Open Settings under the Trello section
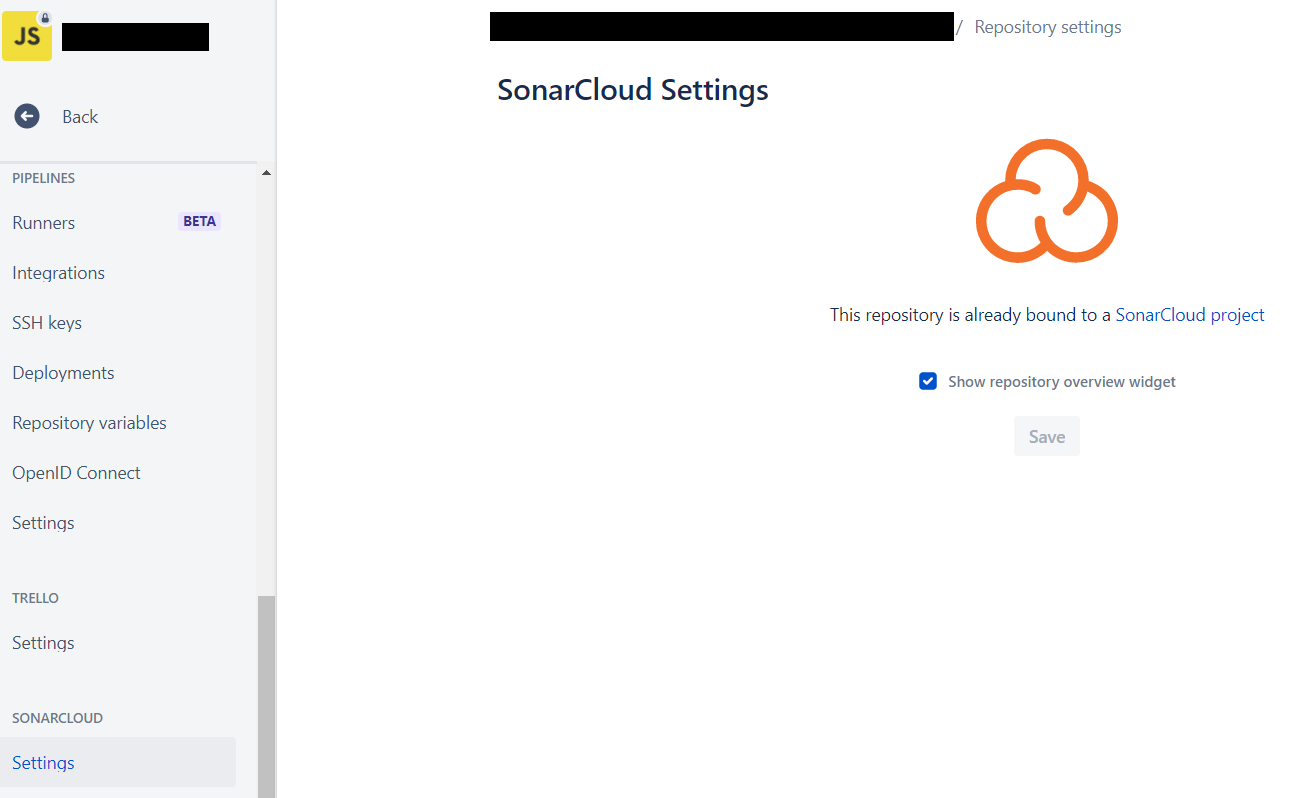Image resolution: width=1311 pixels, height=798 pixels. (x=43, y=643)
